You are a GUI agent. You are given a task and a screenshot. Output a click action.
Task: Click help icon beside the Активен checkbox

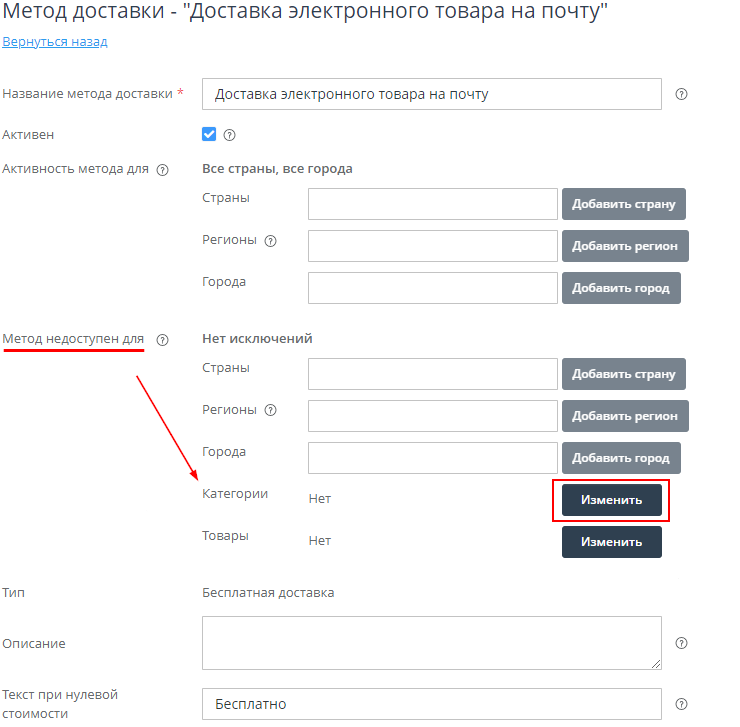pos(229,135)
